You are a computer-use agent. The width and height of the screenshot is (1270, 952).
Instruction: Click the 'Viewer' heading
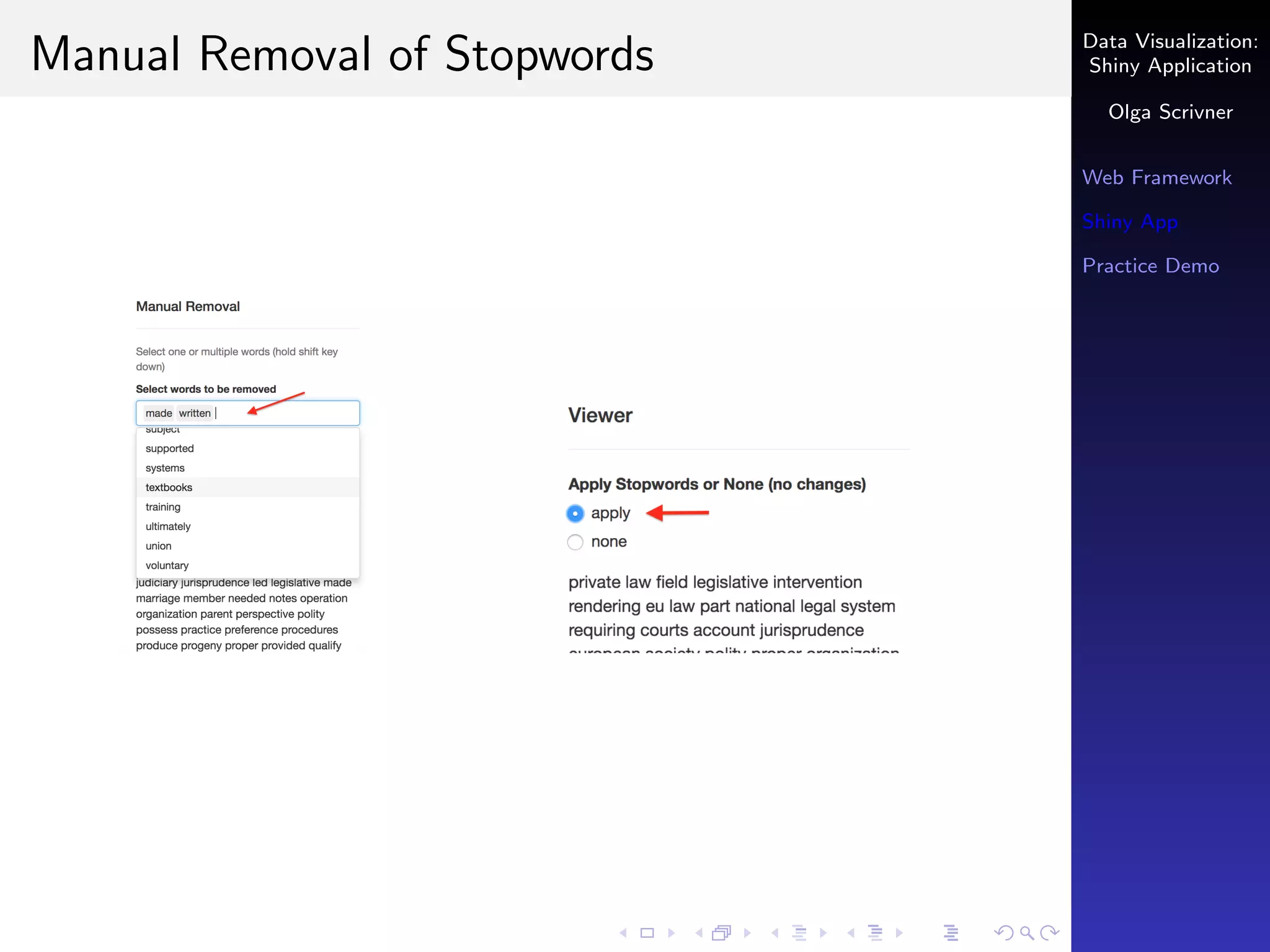tap(600, 415)
